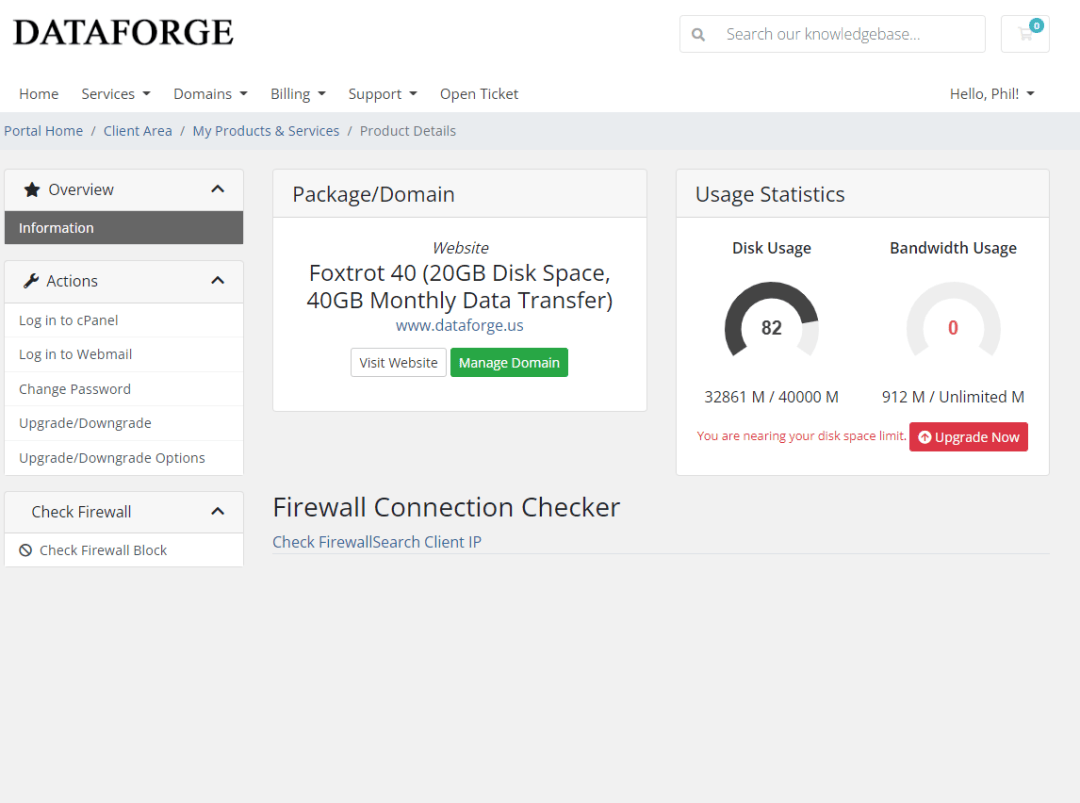This screenshot has height=803, width=1080.
Task: Switch to the Check Firewall tab
Action: tap(323, 542)
